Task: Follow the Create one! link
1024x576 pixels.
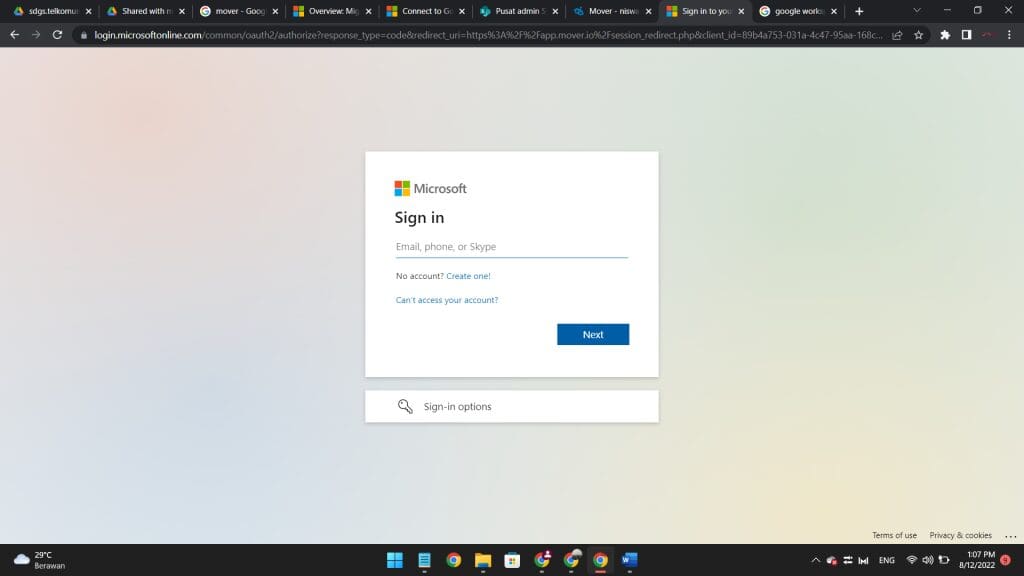Action: pos(468,276)
